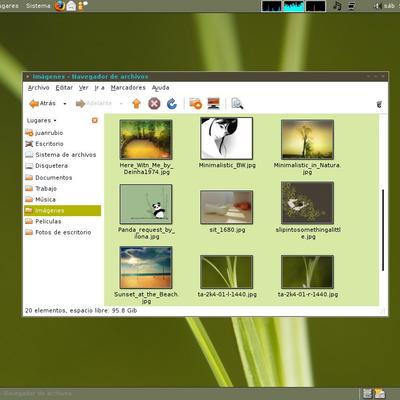400x400 pixels.
Task: Open the Adelante history dropdown arrow
Action: (x=121, y=104)
